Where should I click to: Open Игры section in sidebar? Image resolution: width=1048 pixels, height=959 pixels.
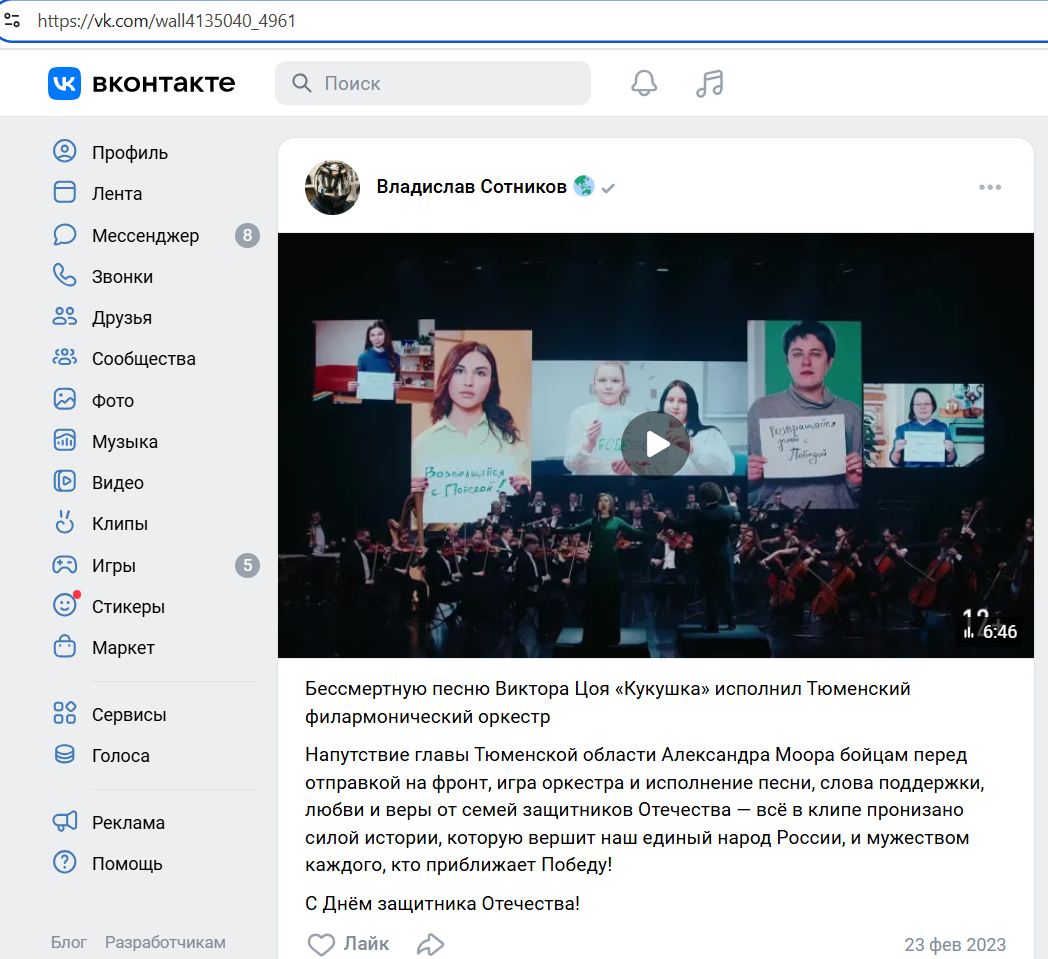pos(113,566)
